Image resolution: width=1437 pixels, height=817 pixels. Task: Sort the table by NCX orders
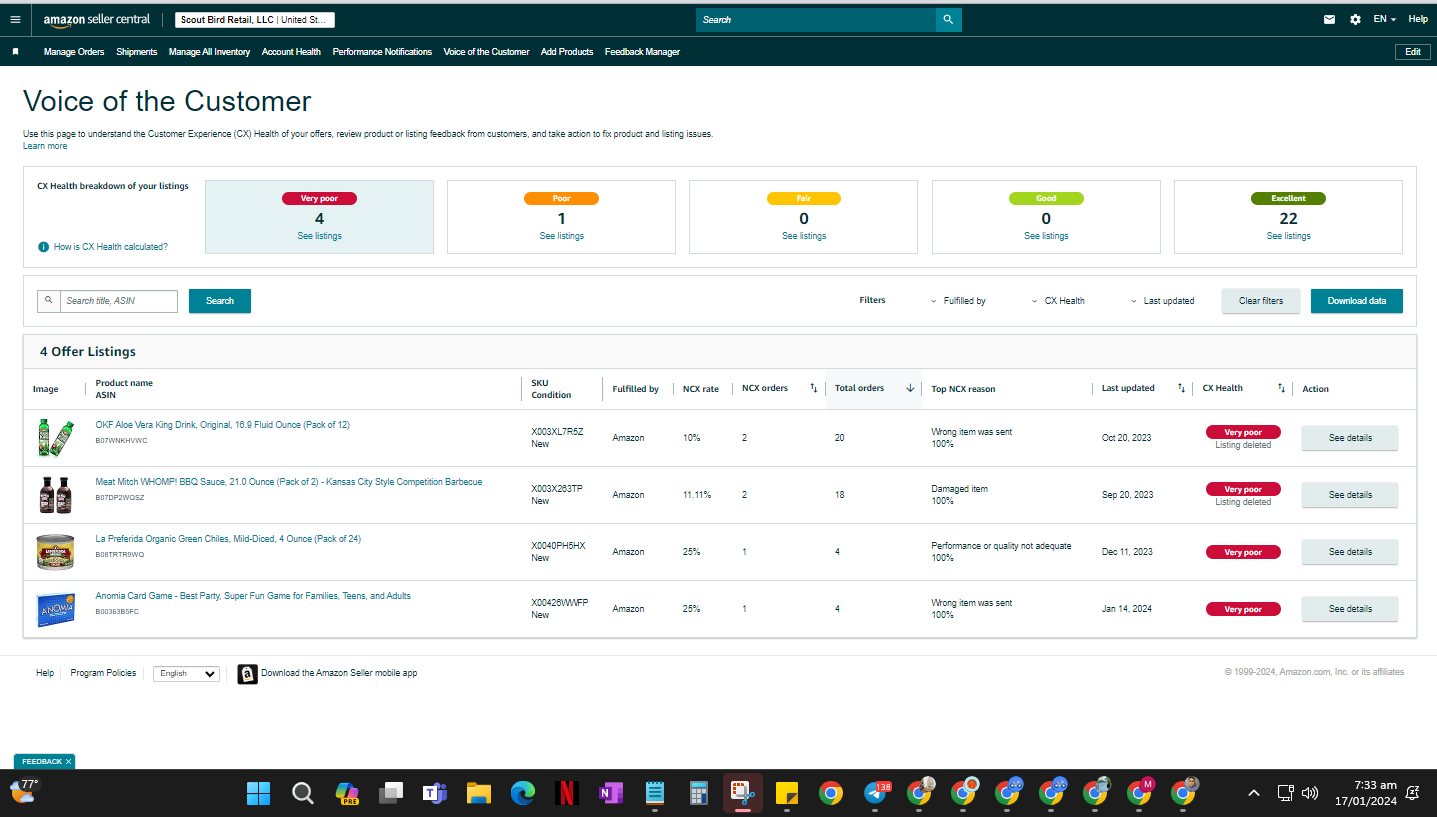point(813,389)
